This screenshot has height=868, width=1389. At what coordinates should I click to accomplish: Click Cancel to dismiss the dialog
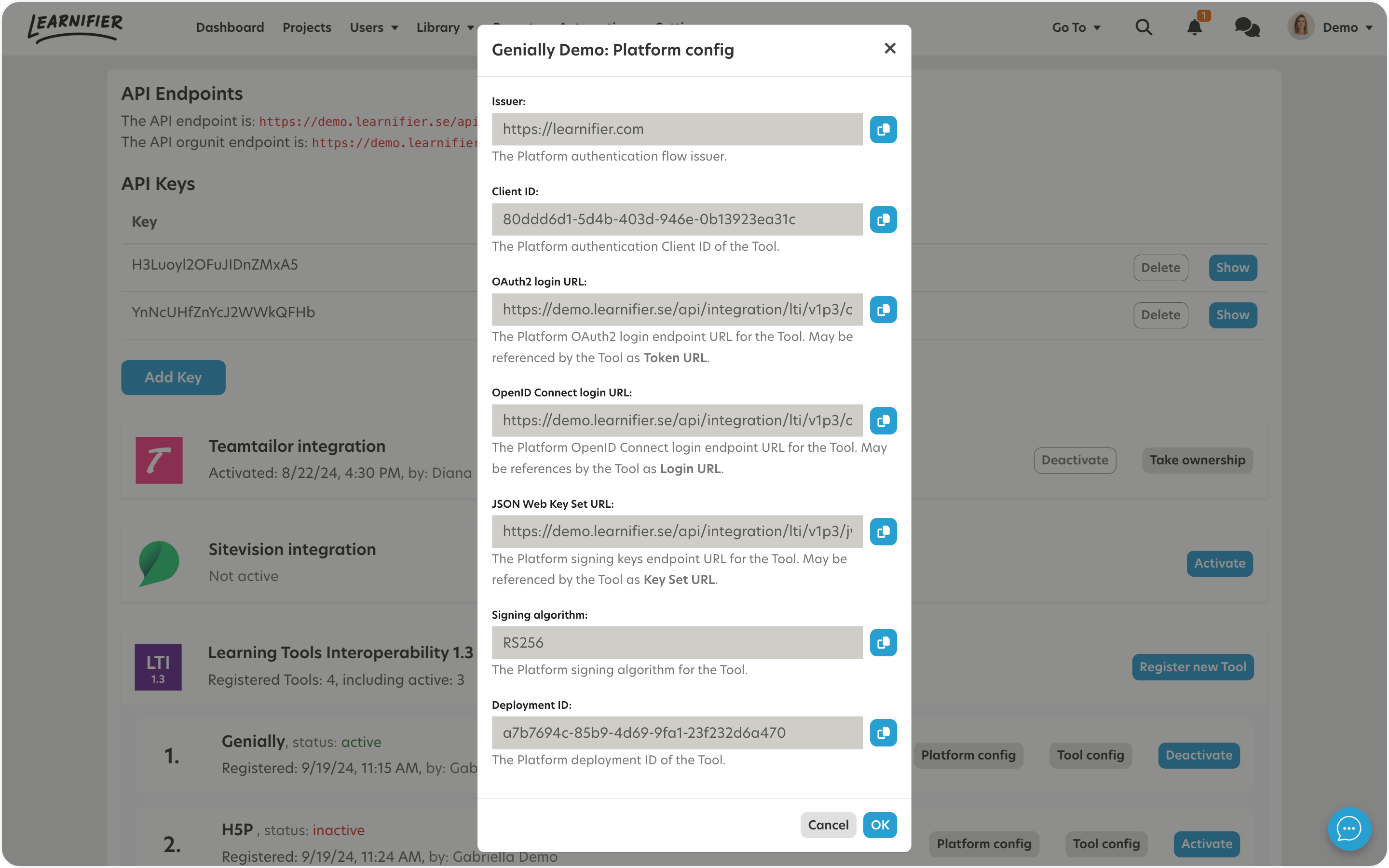tap(829, 824)
